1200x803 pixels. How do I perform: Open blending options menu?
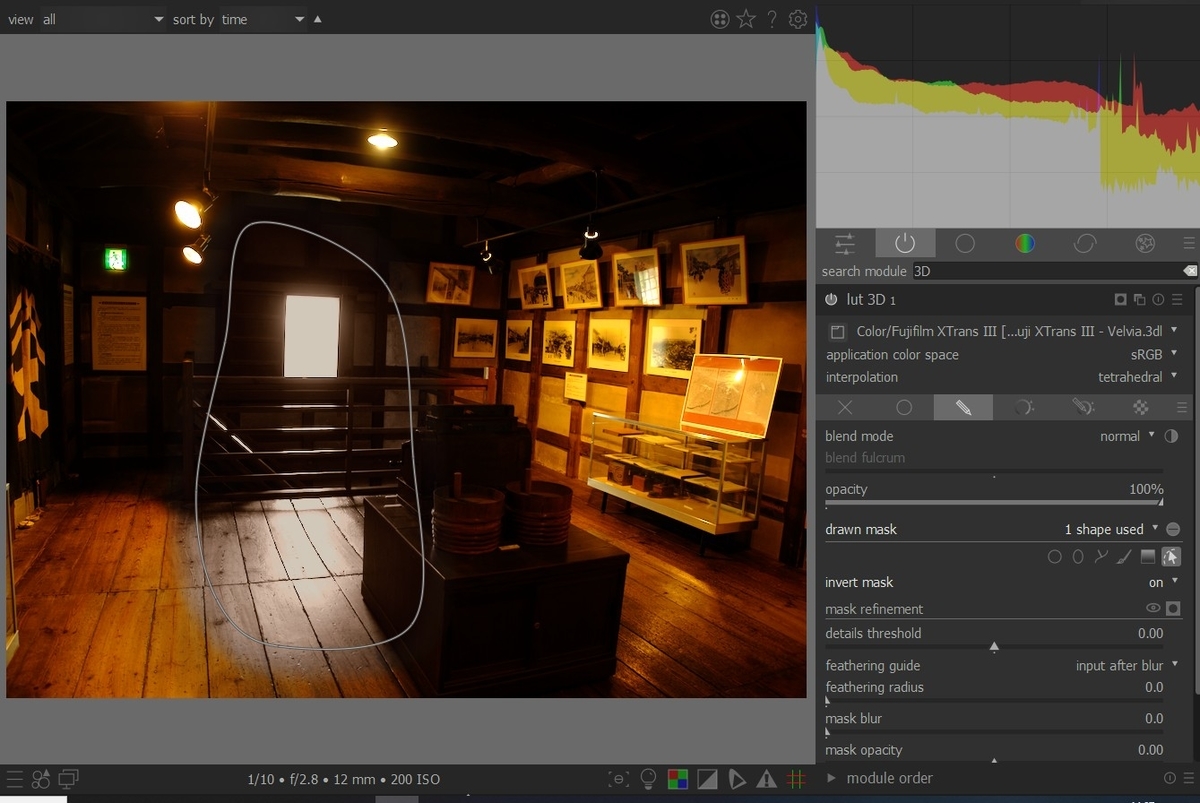click(x=1182, y=407)
